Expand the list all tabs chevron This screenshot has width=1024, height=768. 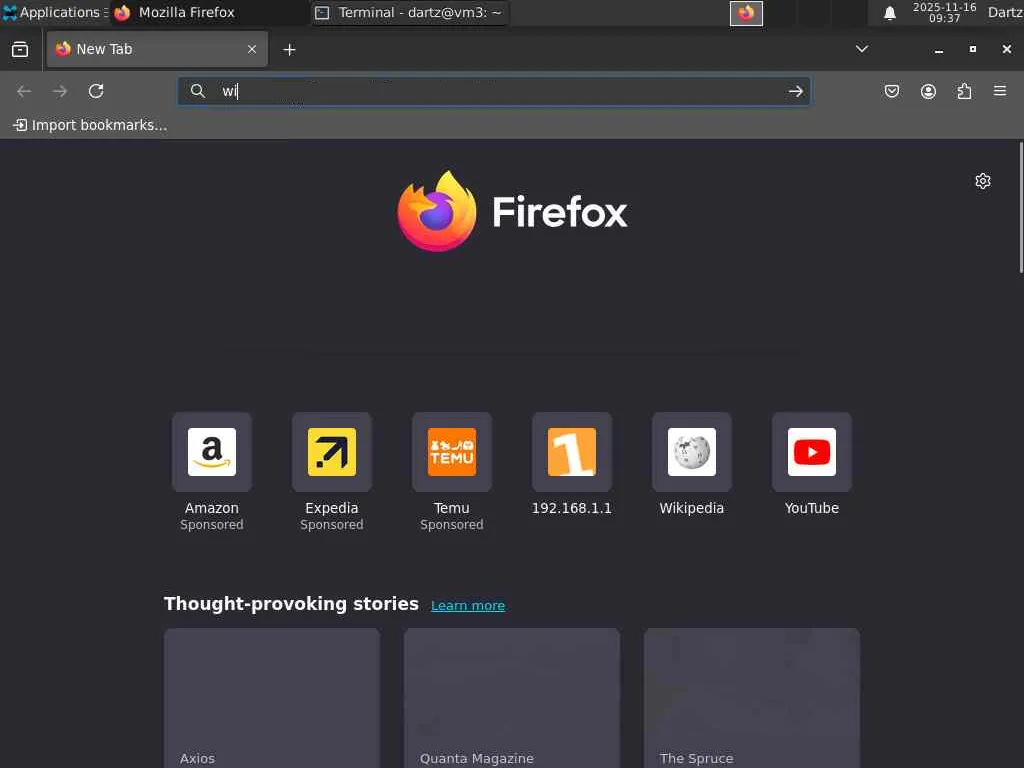[862, 49]
